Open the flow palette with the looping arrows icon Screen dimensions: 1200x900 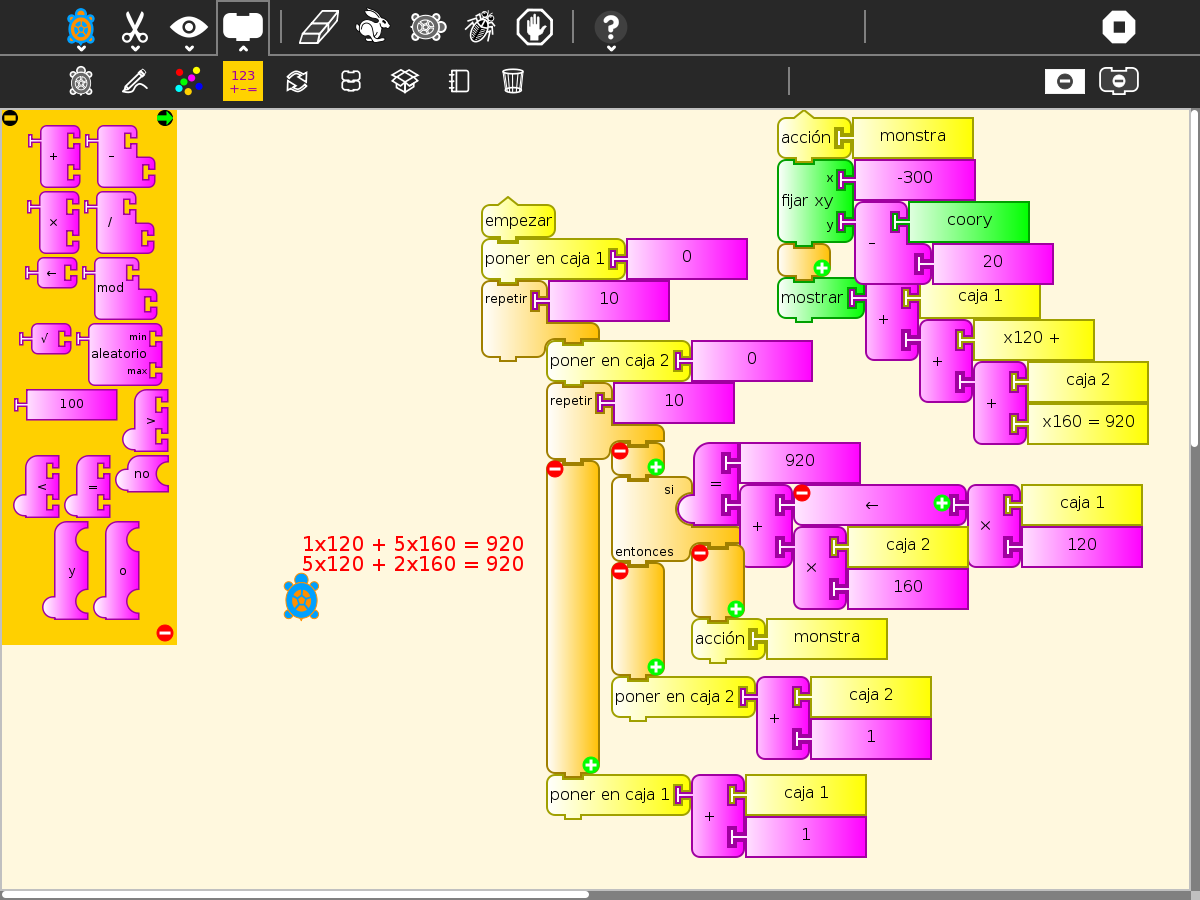[297, 81]
